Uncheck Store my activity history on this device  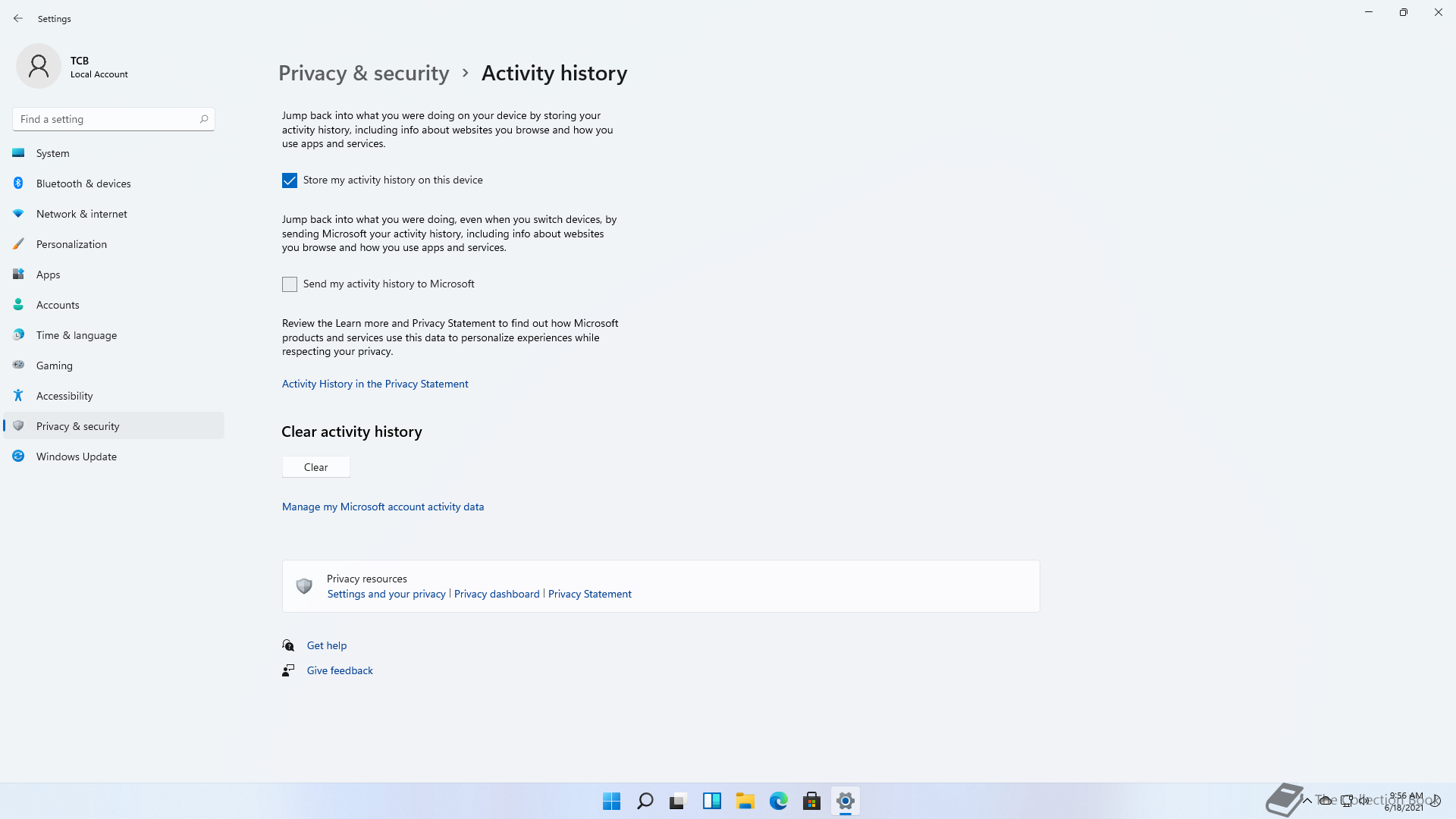click(x=290, y=180)
